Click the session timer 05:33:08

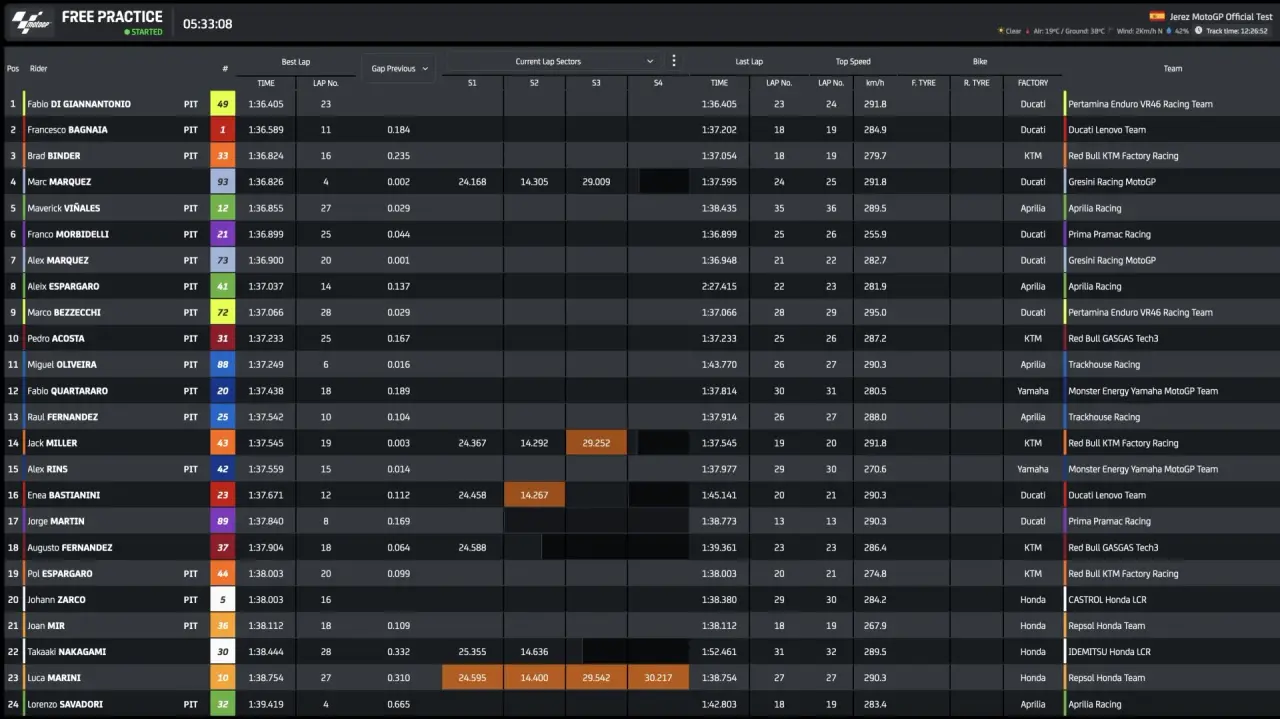208,24
